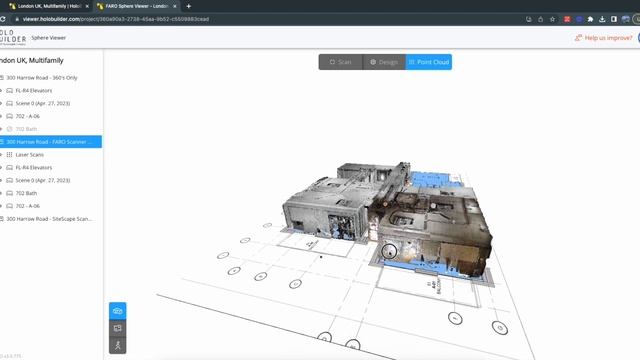640x360 pixels.
Task: Click the blue browser extension icon next to the red one
Action: pos(579,19)
